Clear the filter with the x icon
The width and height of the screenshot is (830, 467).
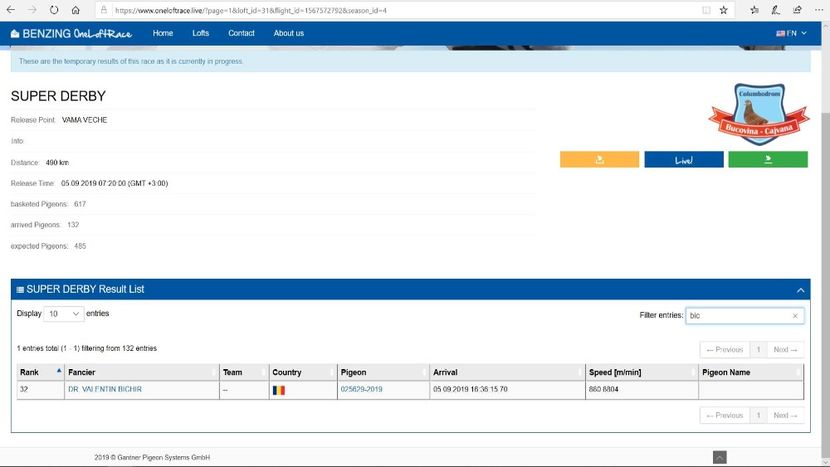795,315
